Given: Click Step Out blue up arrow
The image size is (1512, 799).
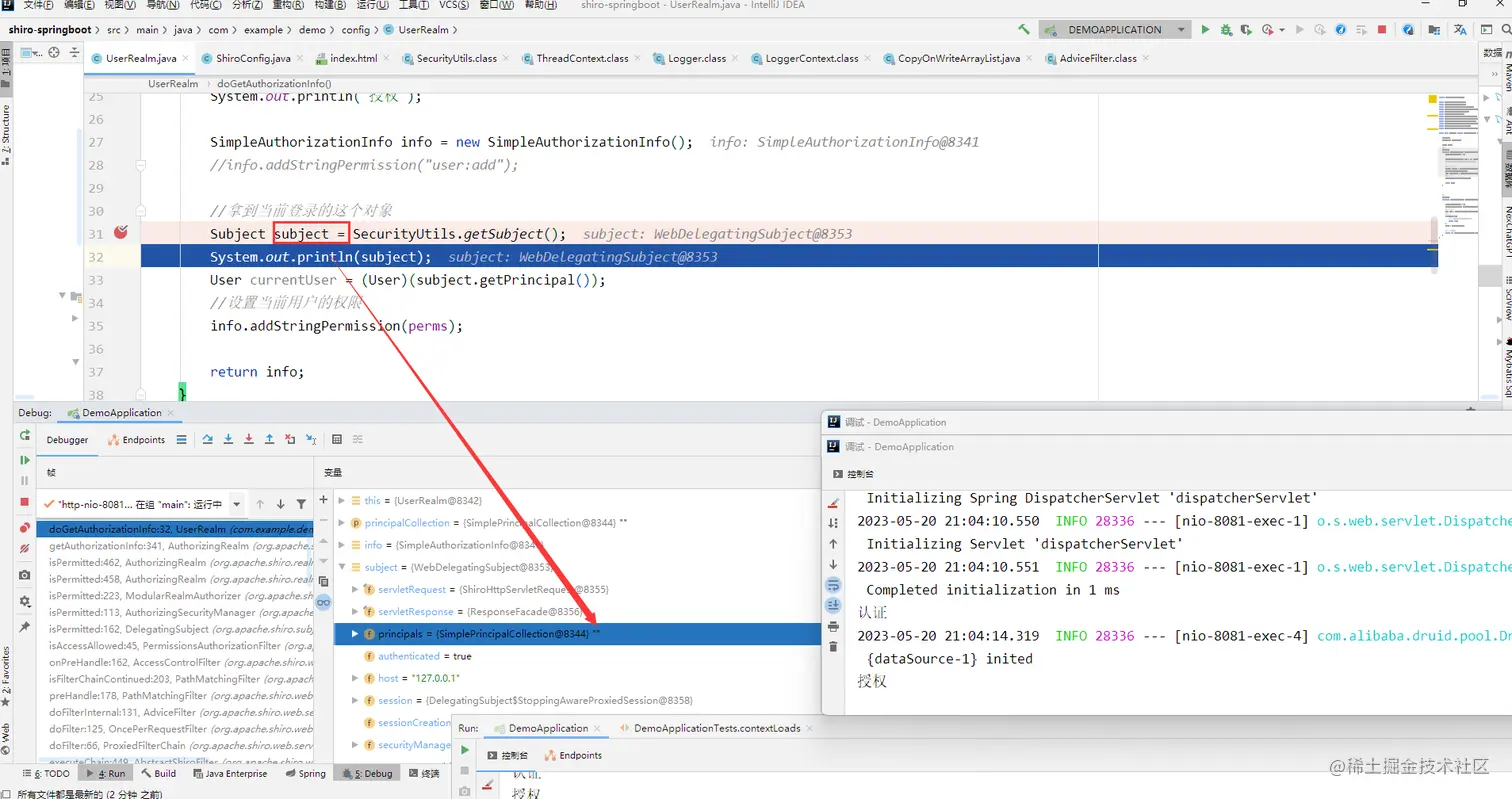Looking at the screenshot, I should point(269,439).
